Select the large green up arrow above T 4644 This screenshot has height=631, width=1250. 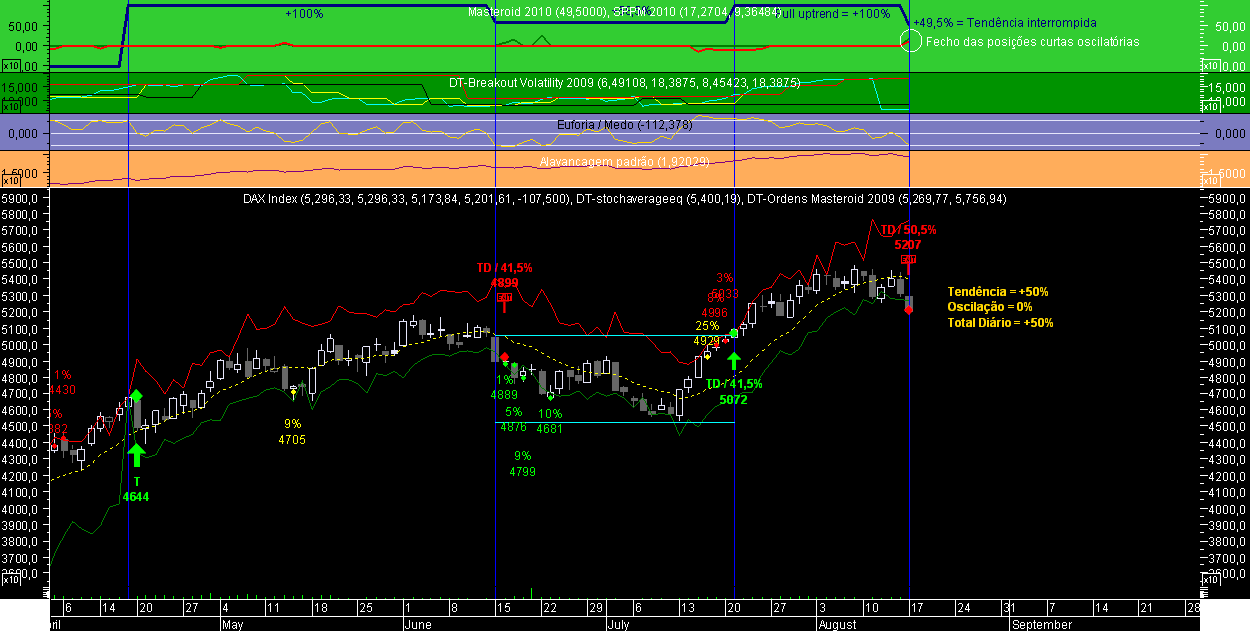coord(136,454)
